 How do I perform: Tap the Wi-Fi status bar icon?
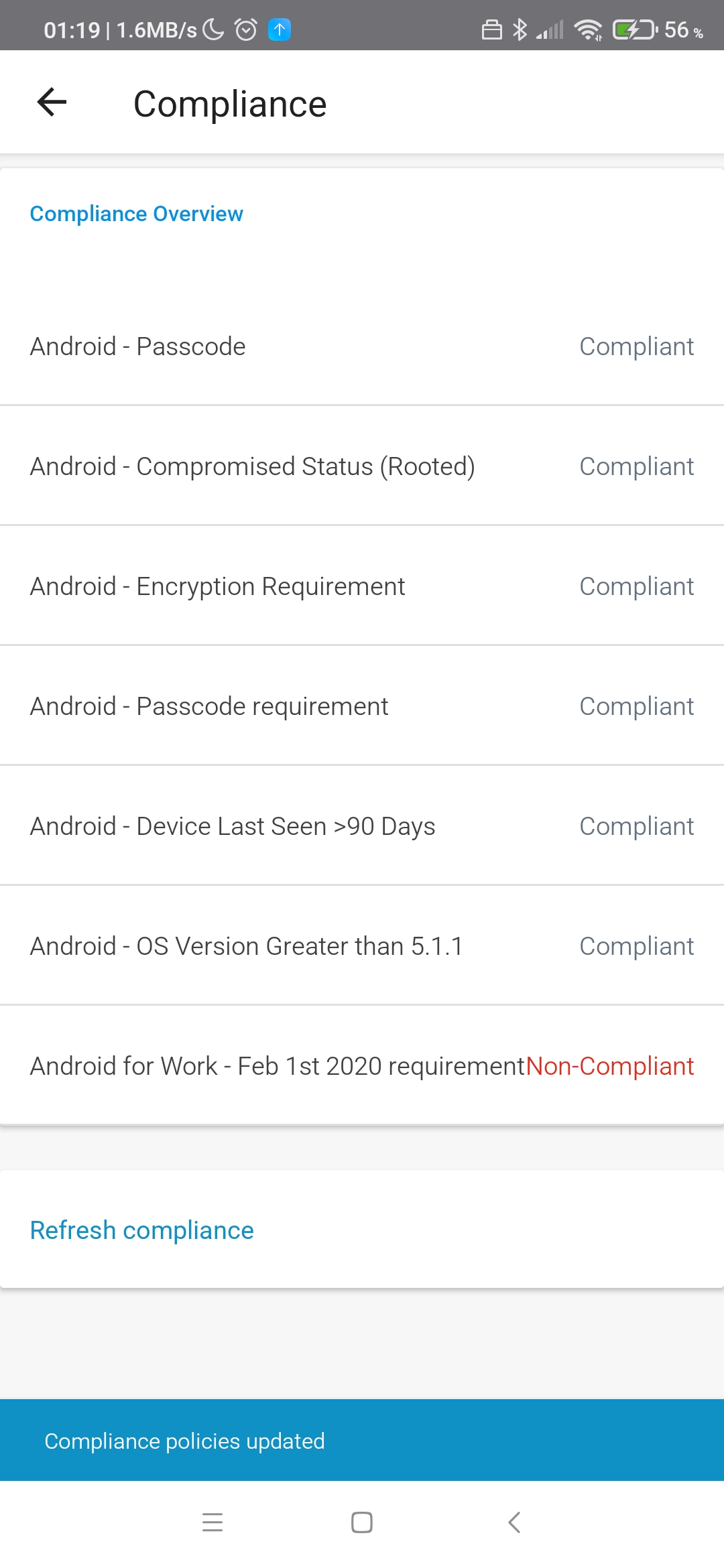[x=588, y=29]
